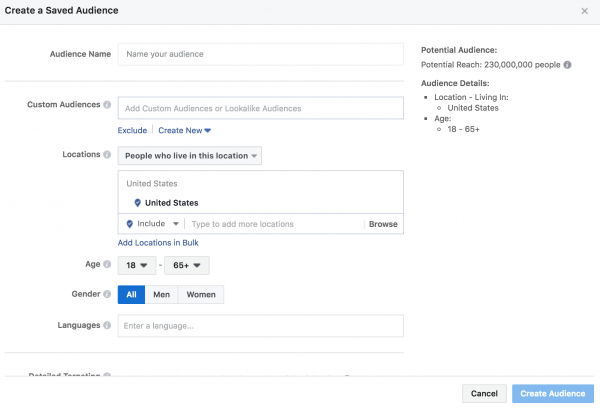Click the Create Audience button
This screenshot has width=600, height=409.
pyautogui.click(x=553, y=393)
